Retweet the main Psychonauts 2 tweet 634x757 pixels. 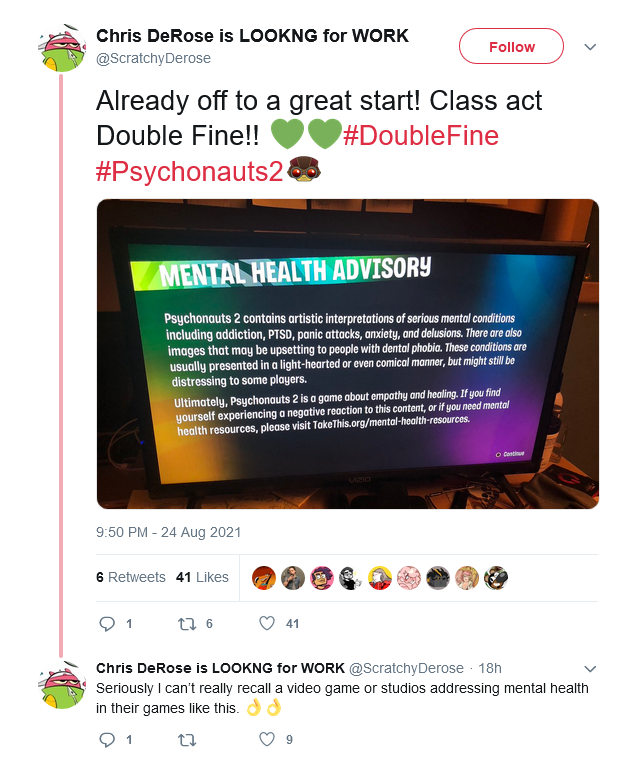(x=187, y=624)
